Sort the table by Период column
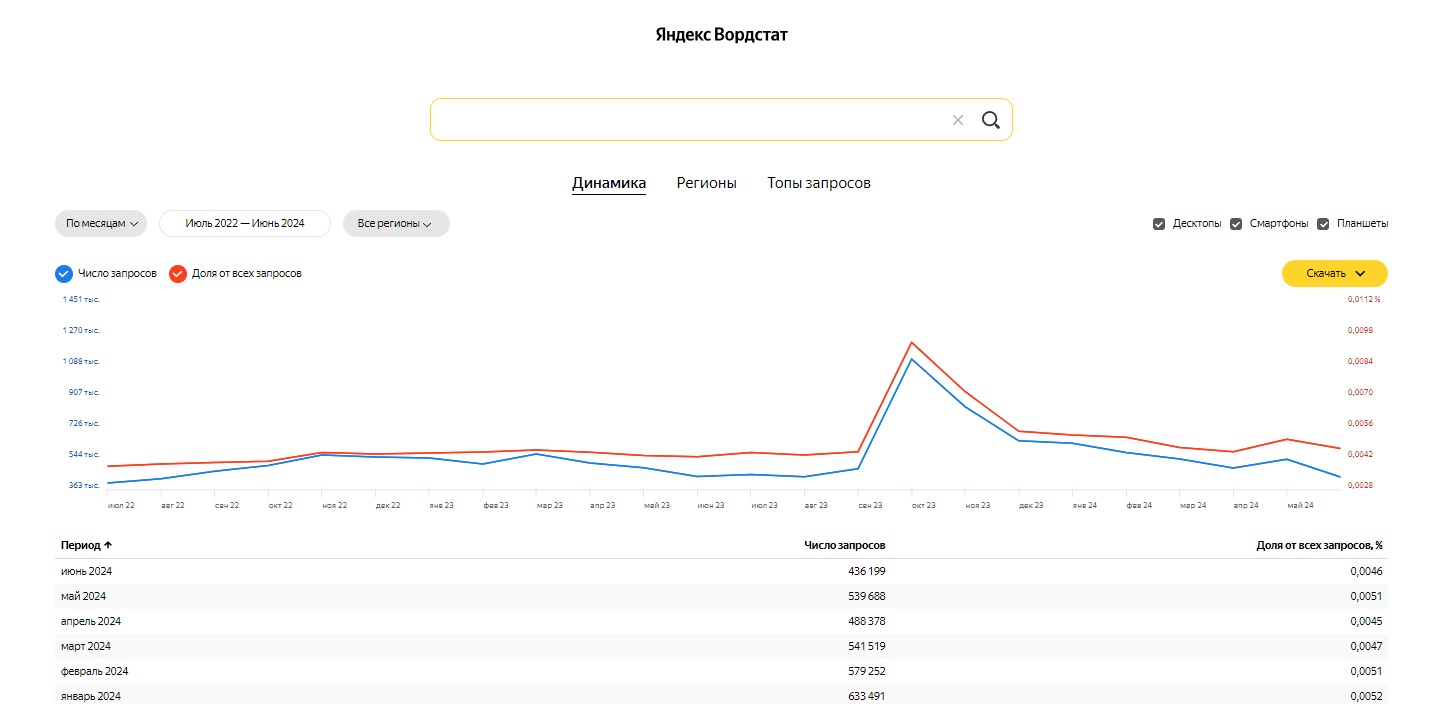 tap(86, 545)
